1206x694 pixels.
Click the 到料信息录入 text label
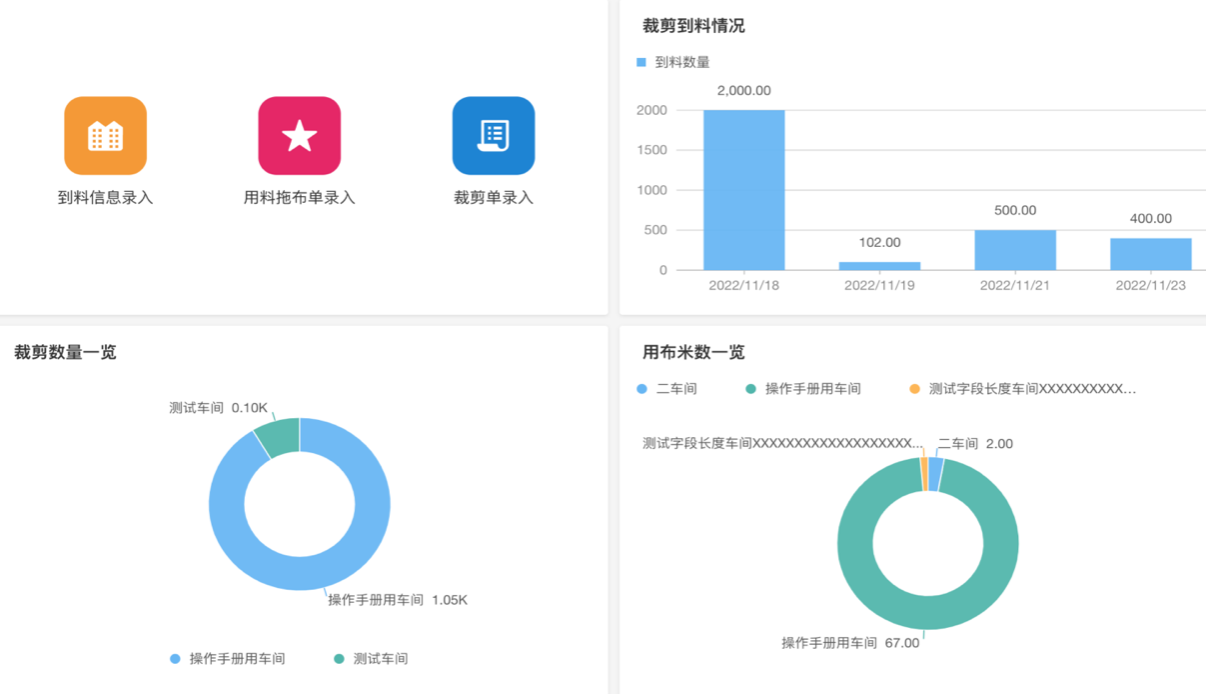tap(105, 198)
